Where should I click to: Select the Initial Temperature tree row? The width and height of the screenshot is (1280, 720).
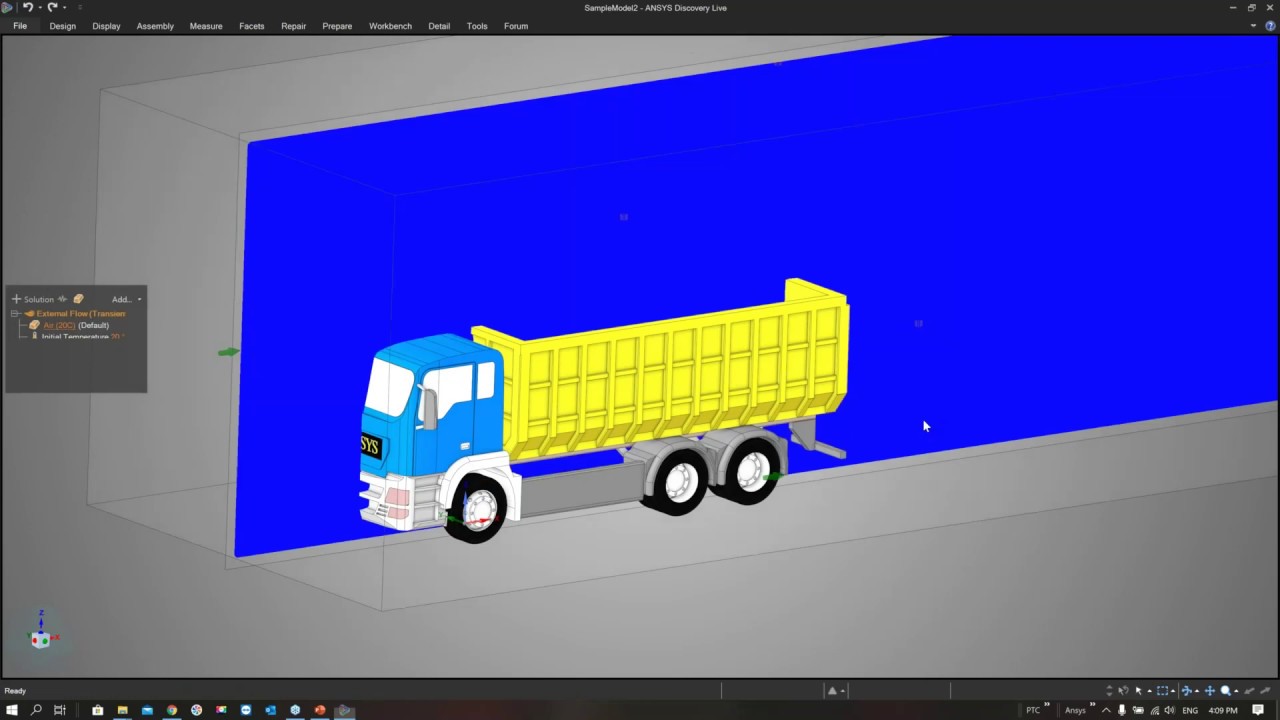79,337
